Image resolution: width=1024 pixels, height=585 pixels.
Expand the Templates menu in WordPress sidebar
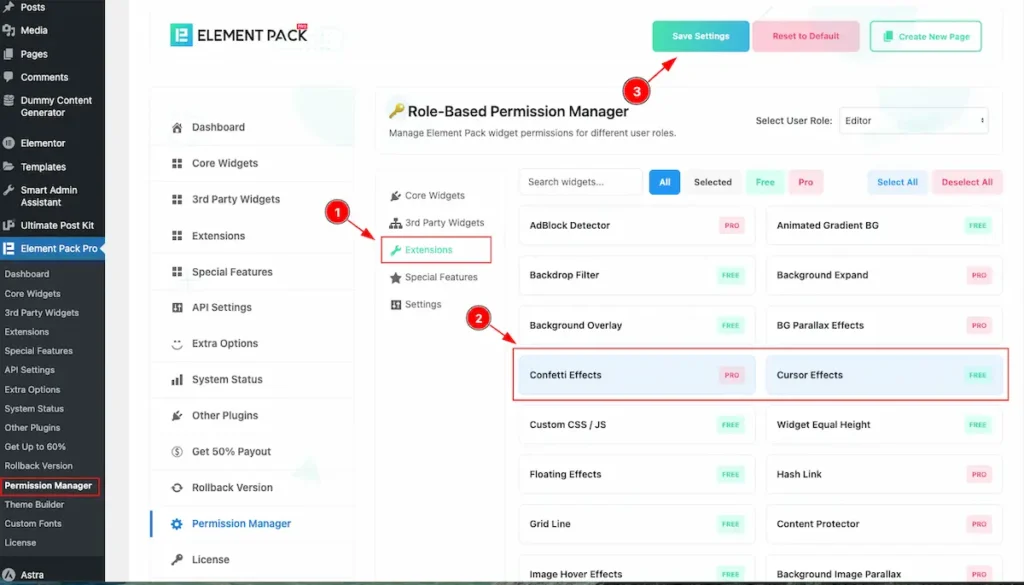tap(43, 167)
